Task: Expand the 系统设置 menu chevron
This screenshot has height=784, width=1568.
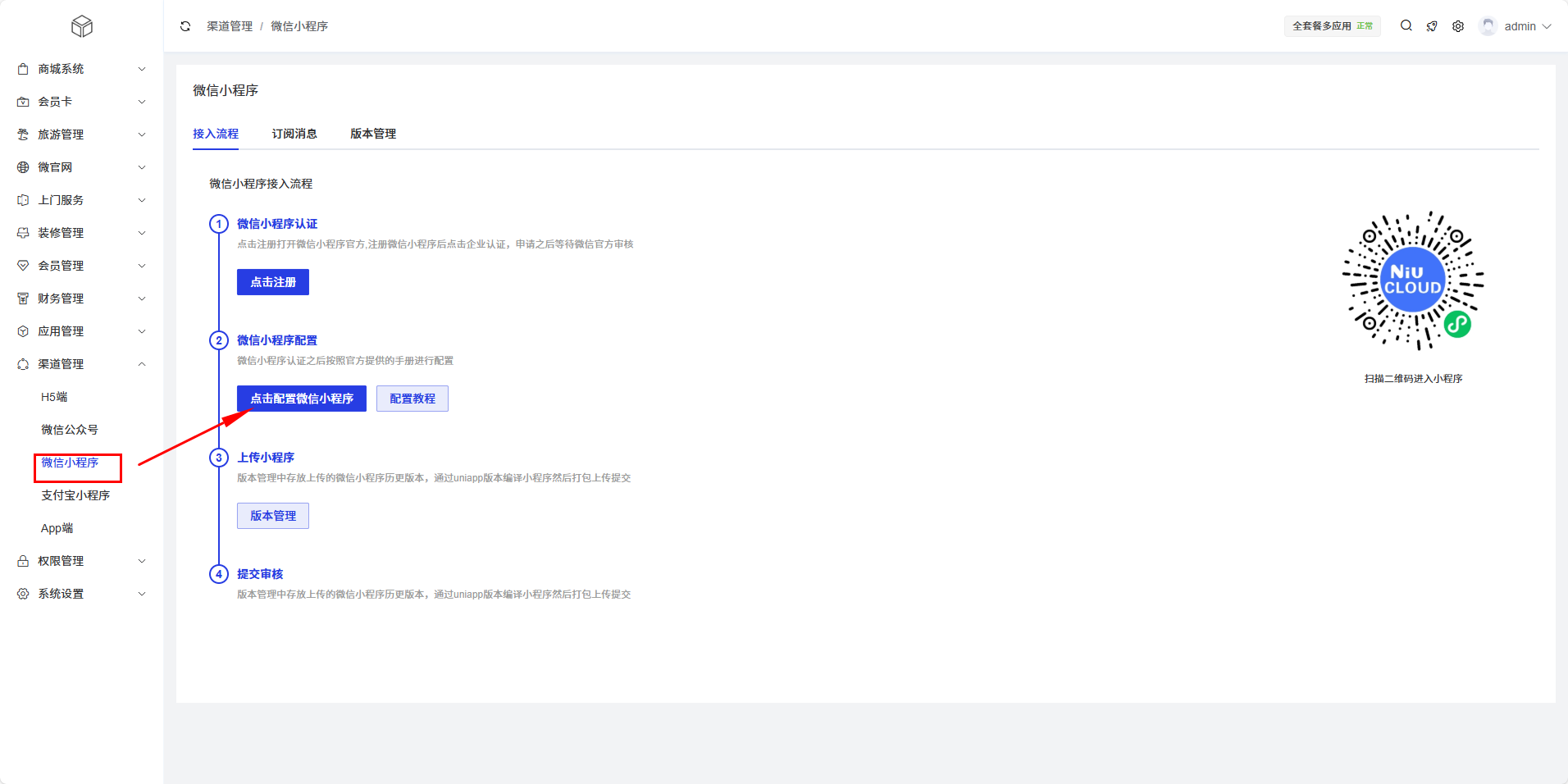Action: pos(142,594)
